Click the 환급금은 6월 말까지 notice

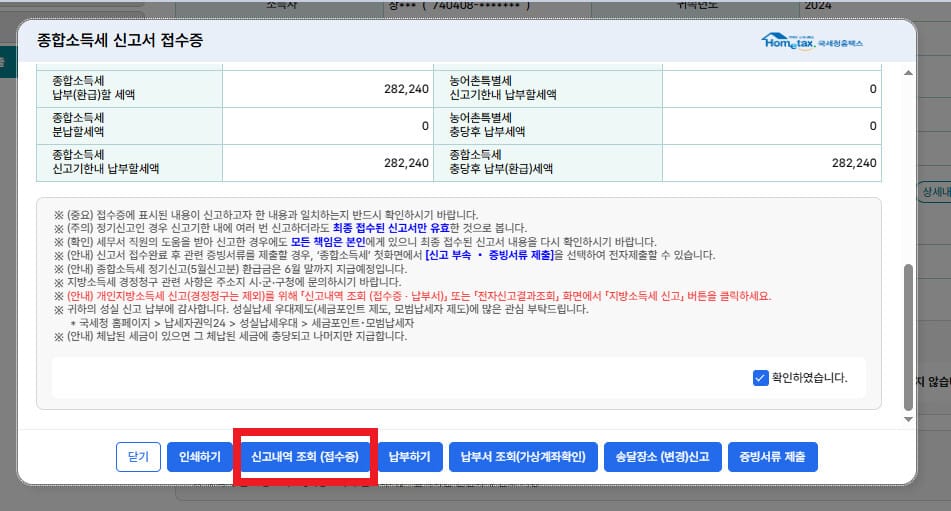(x=230, y=269)
